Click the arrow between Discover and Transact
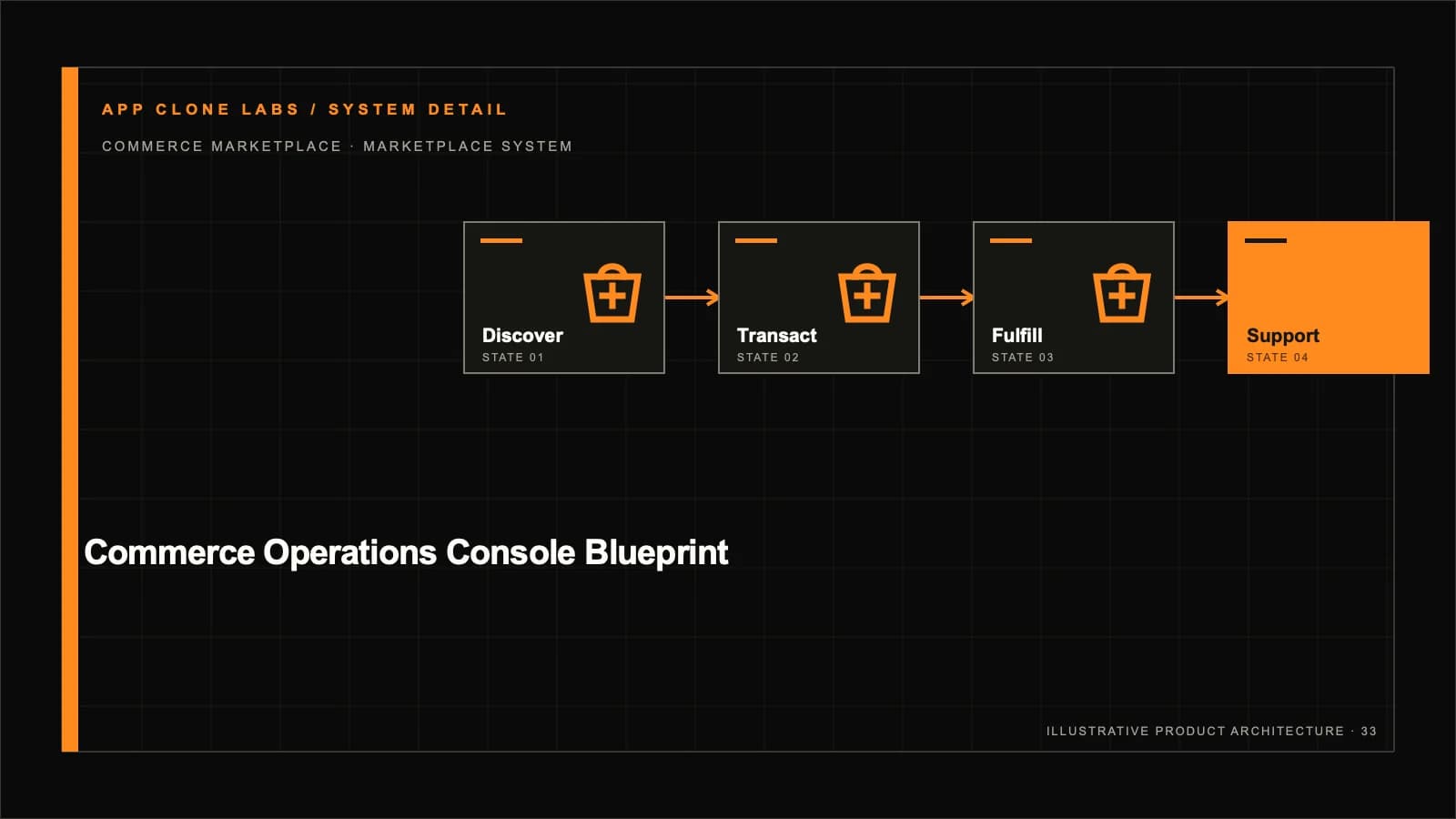Image resolution: width=1456 pixels, height=819 pixels. click(692, 298)
